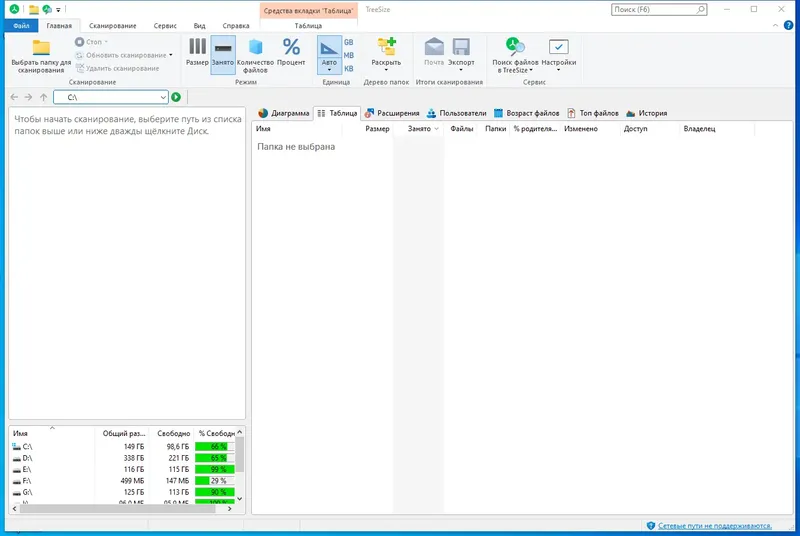Switch to Процент display mode
This screenshot has height=536, width=800.
(291, 52)
